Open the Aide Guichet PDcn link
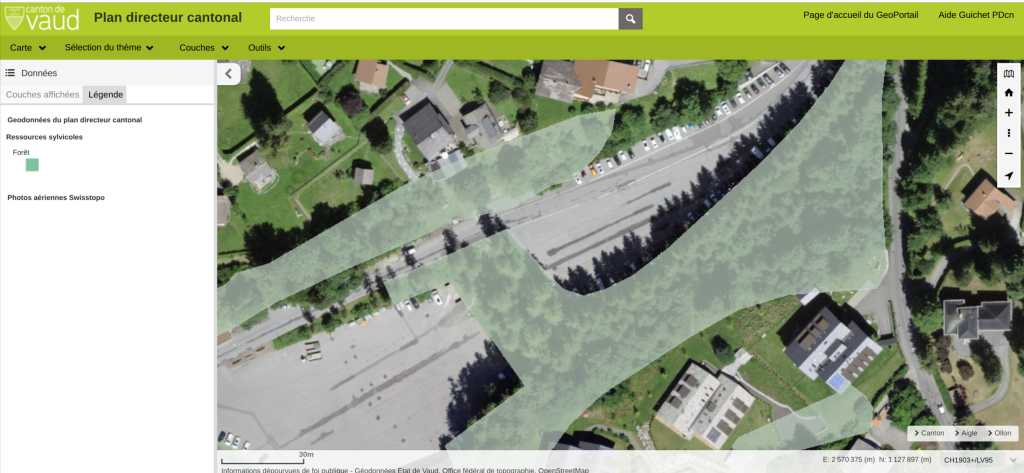The width and height of the screenshot is (1024, 473). click(x=975, y=15)
